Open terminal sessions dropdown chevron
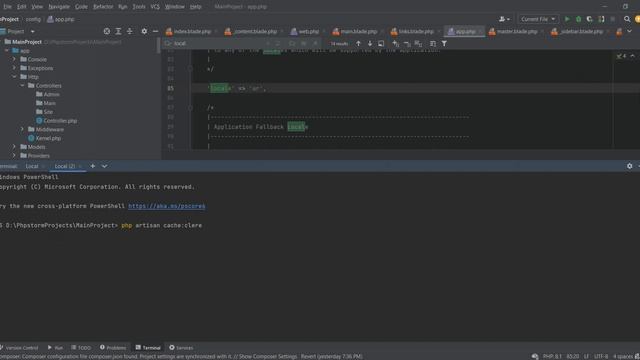 104,166
